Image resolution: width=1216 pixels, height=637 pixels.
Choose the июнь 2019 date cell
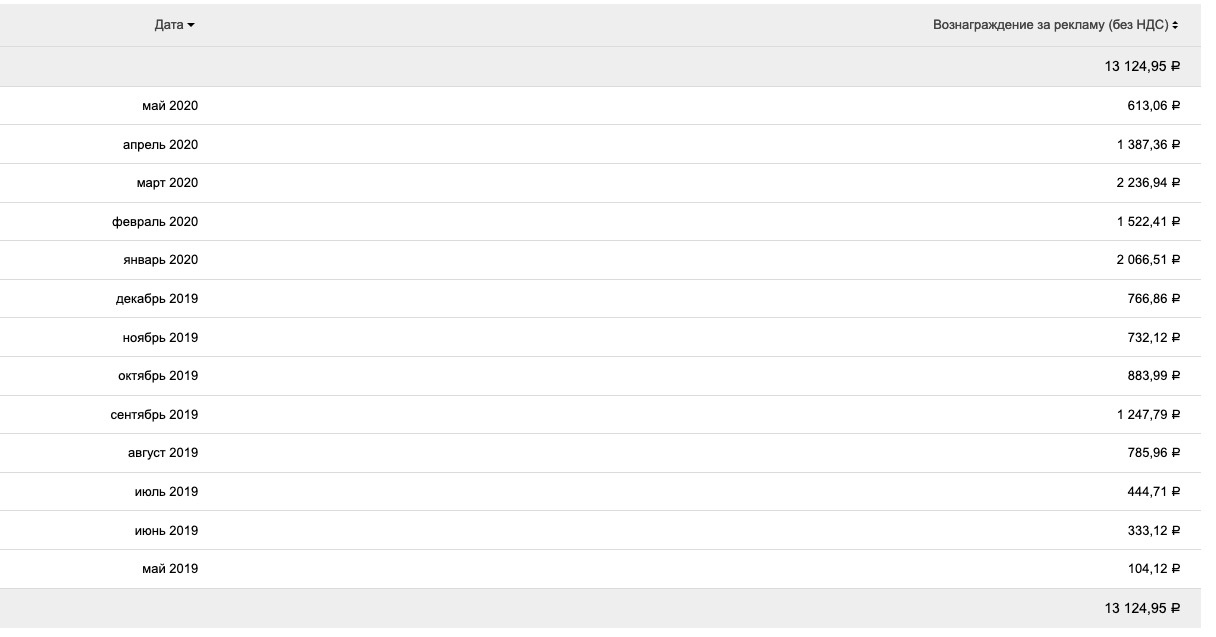(166, 531)
